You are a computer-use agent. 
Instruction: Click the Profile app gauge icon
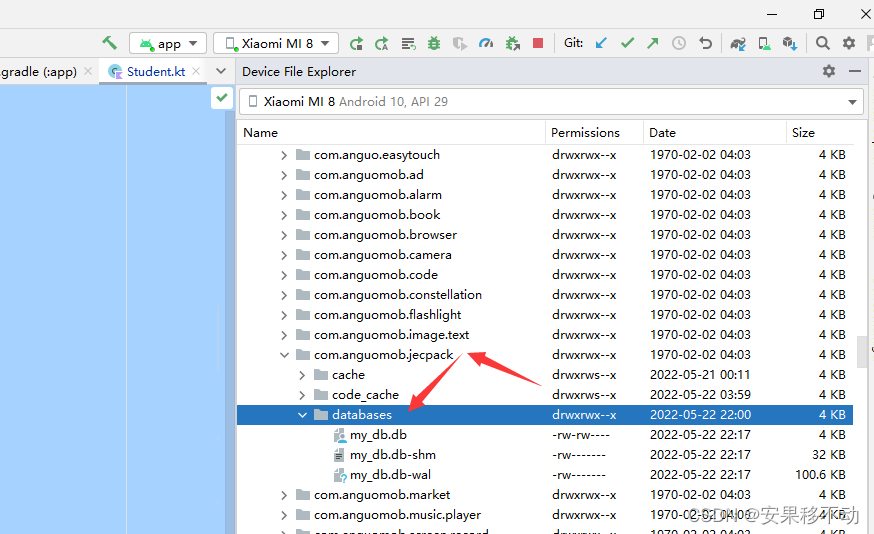tap(486, 43)
